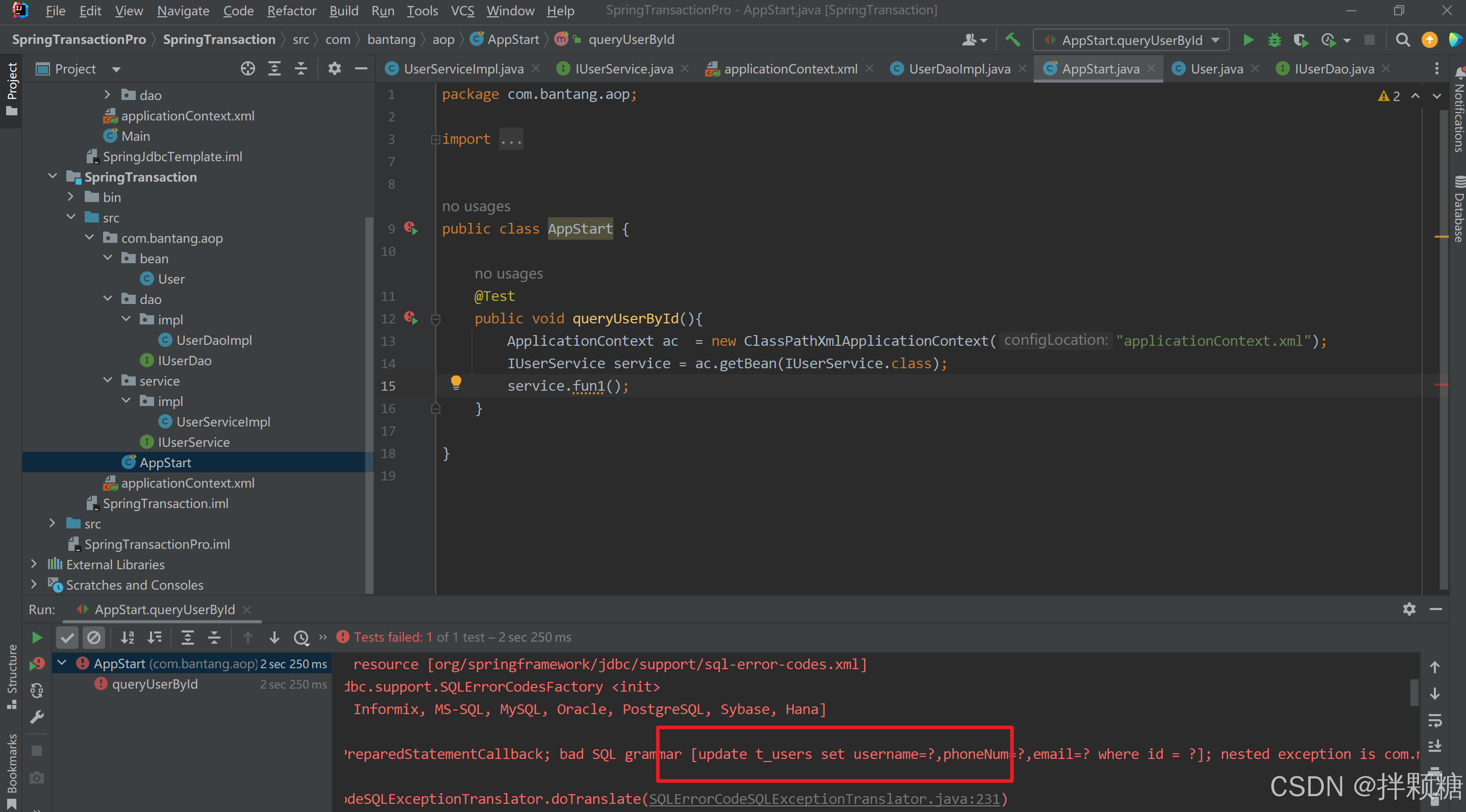Open the SQLErrorCodeSQLExceptionTranslator.java:231 link
The image size is (1466, 812).
click(x=824, y=799)
